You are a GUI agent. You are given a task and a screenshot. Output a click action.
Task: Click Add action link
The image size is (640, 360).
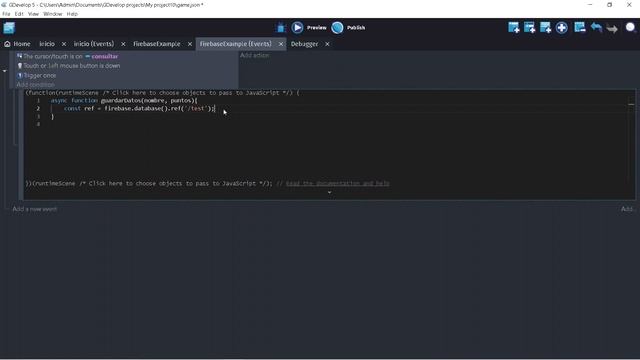[254, 55]
